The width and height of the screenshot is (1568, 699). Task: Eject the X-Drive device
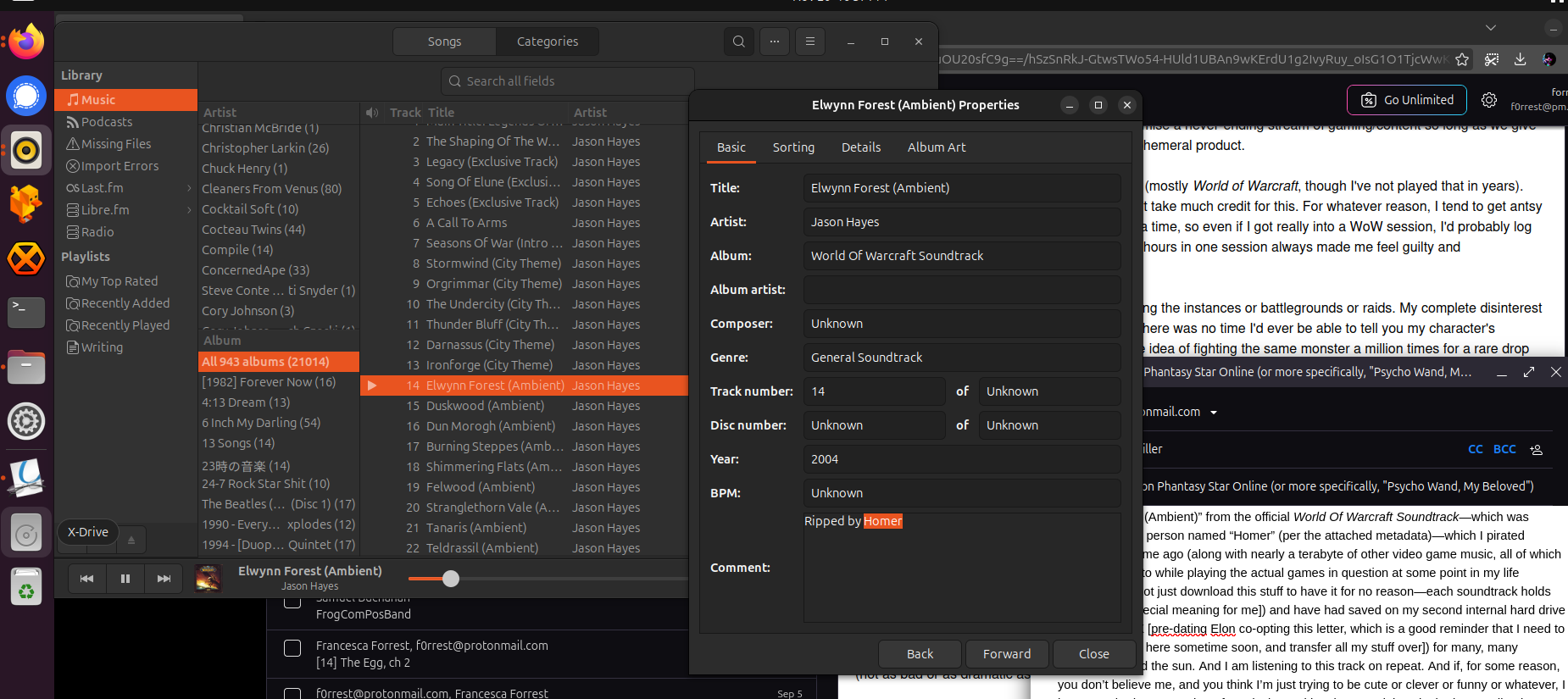[131, 539]
